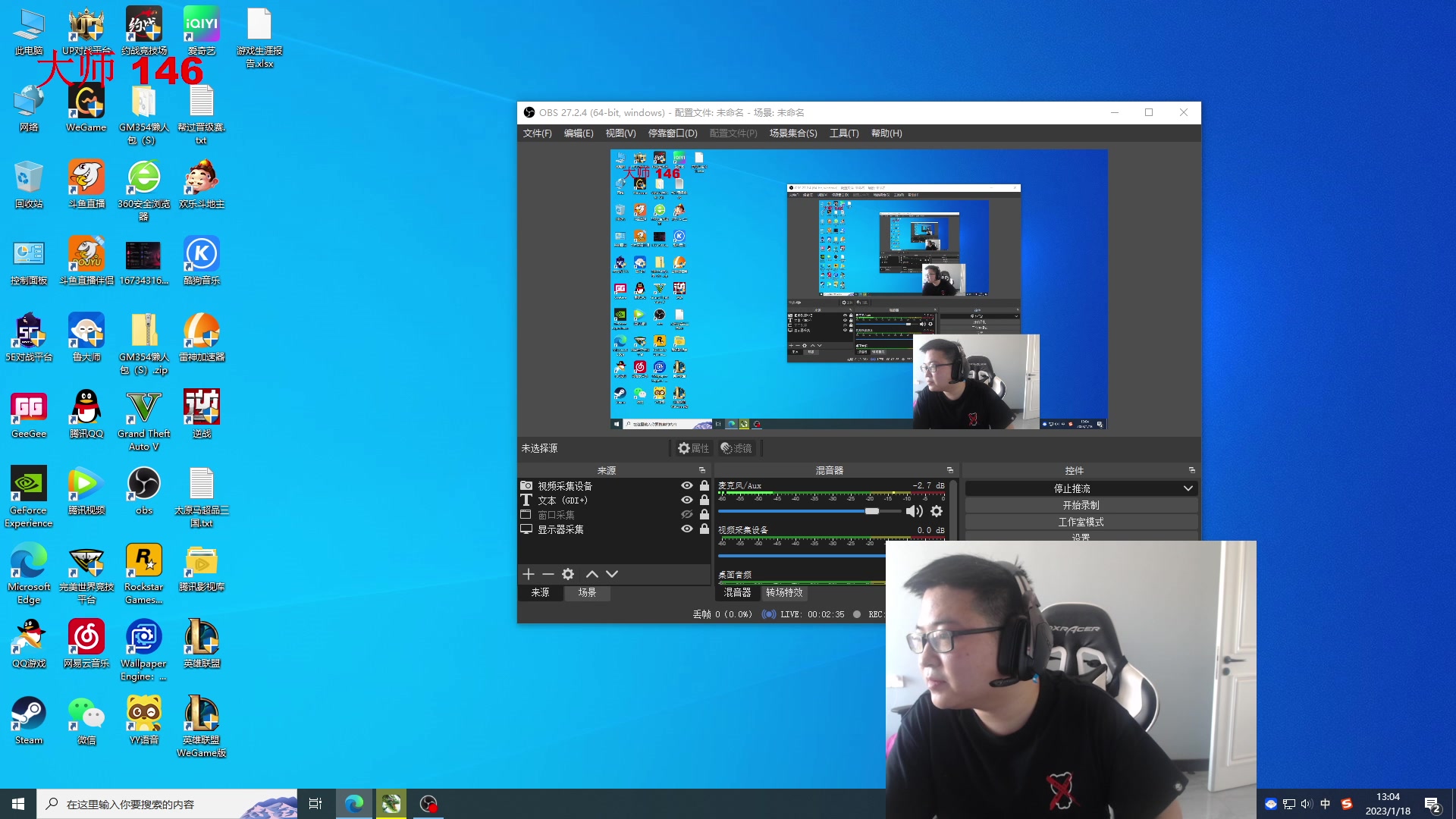Select the Rockstar Games desktop icon
Screen dimensions: 1456x819
point(144,574)
